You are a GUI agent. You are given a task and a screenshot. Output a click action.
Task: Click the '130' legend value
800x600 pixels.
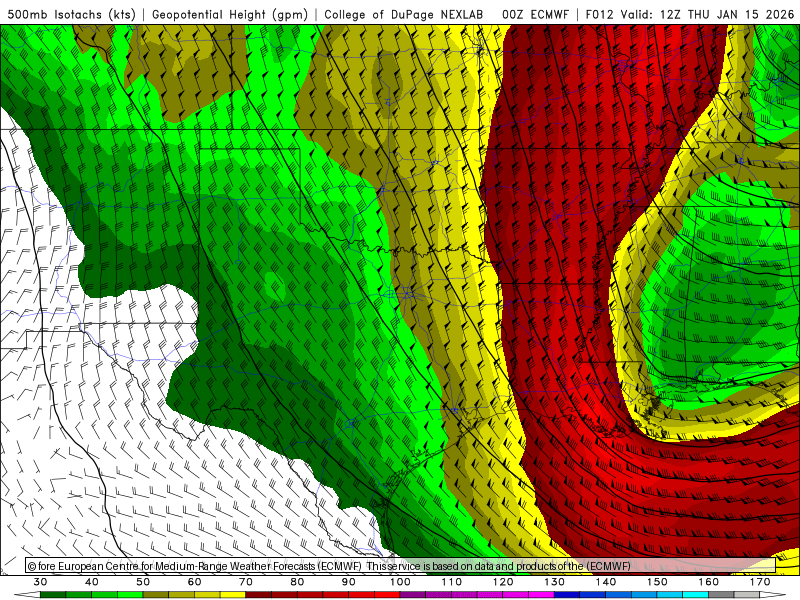click(555, 582)
